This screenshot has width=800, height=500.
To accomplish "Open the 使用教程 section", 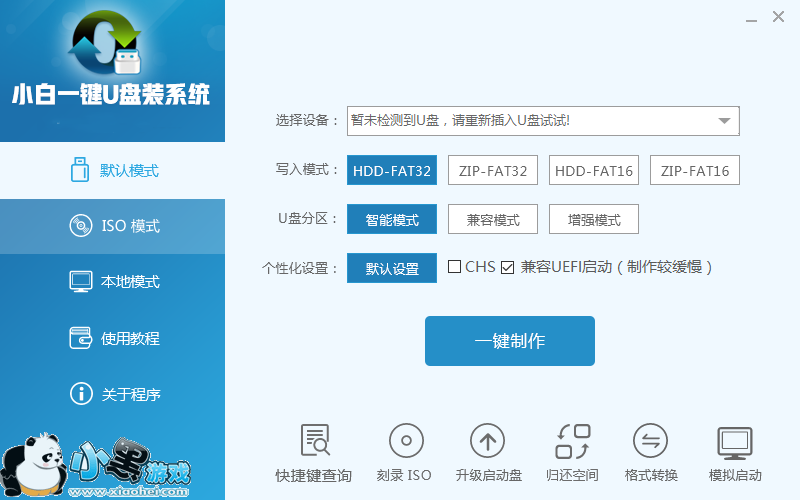I will tap(112, 338).
